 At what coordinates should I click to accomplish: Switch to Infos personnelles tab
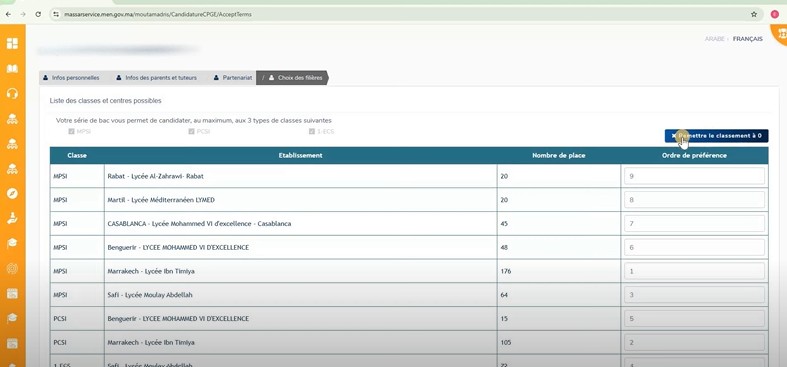[71, 78]
